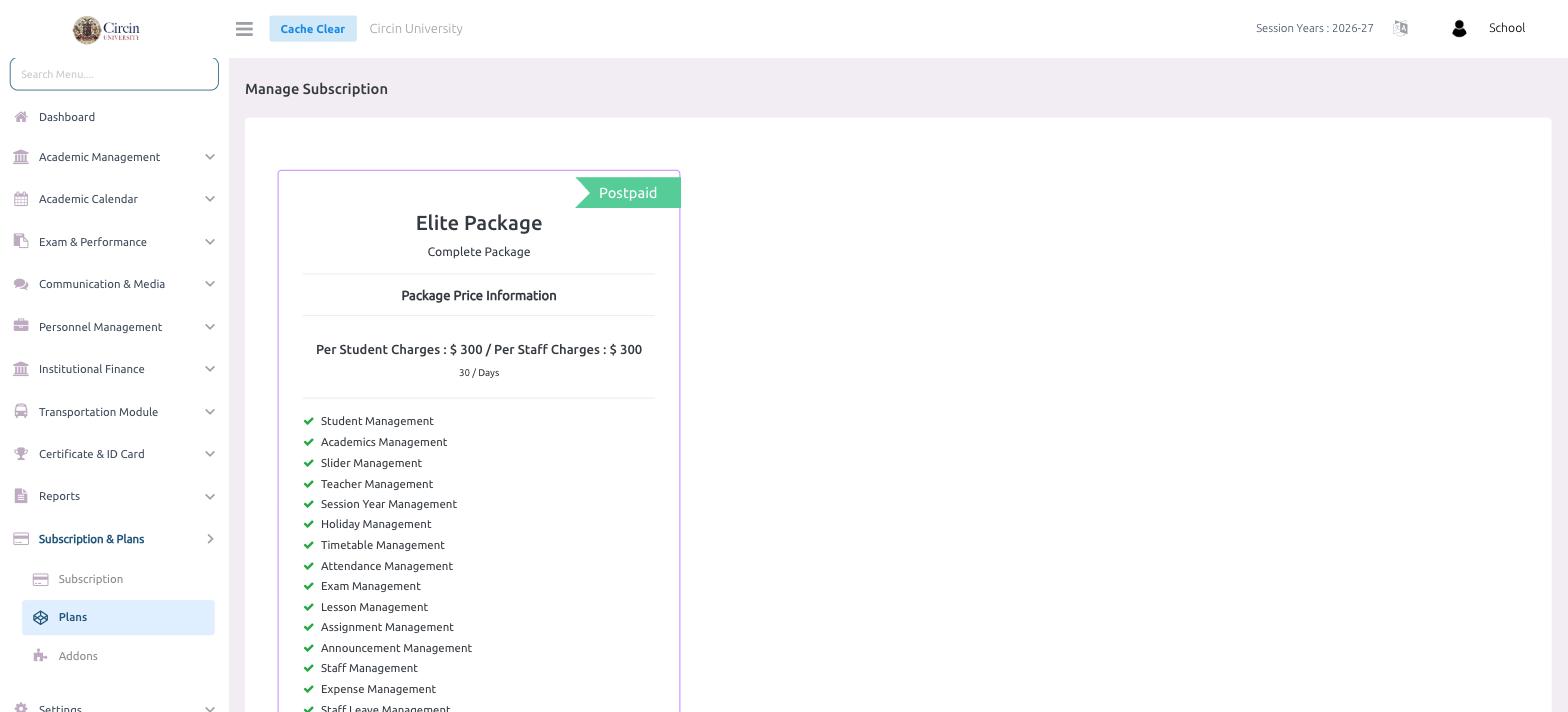Click the Manage Subscription heading
Screen dimensions: 1568x712
tap(316, 89)
